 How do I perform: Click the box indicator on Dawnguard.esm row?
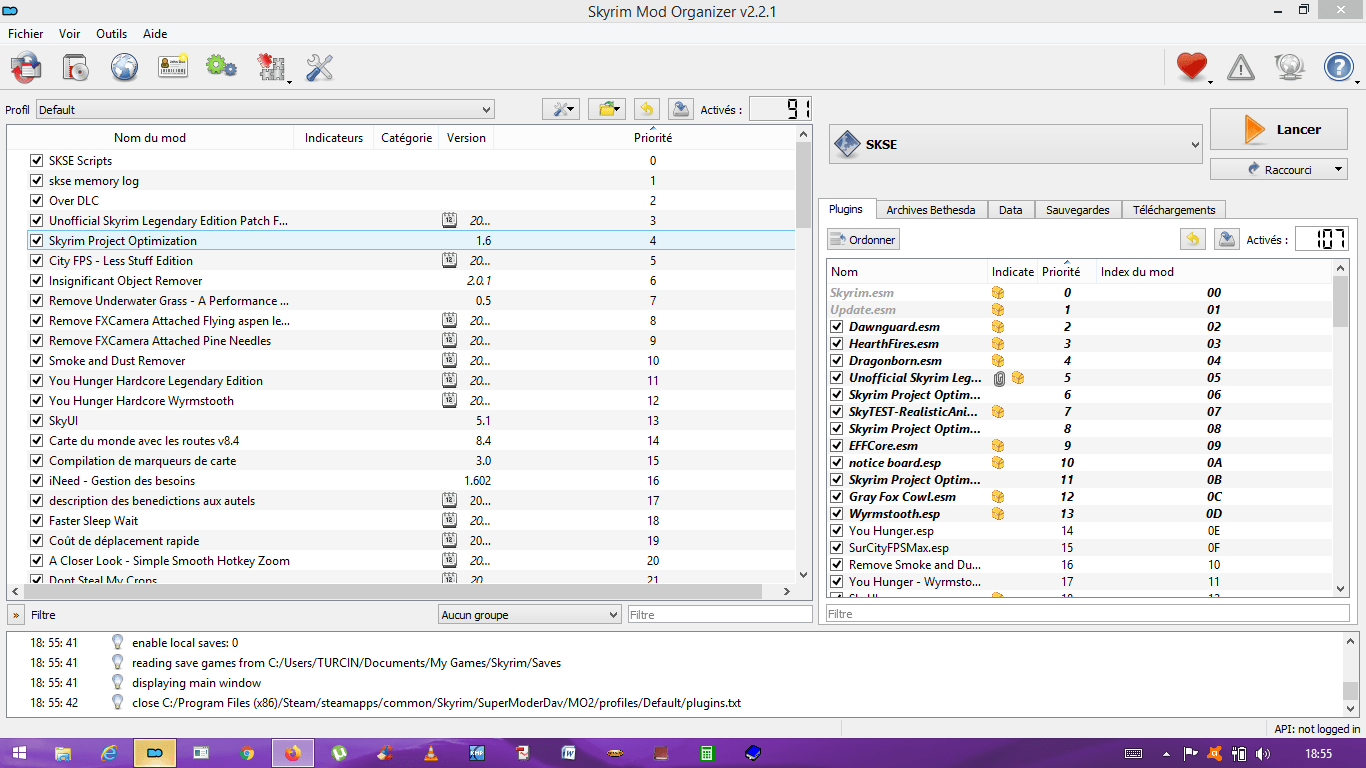pyautogui.click(x=998, y=327)
